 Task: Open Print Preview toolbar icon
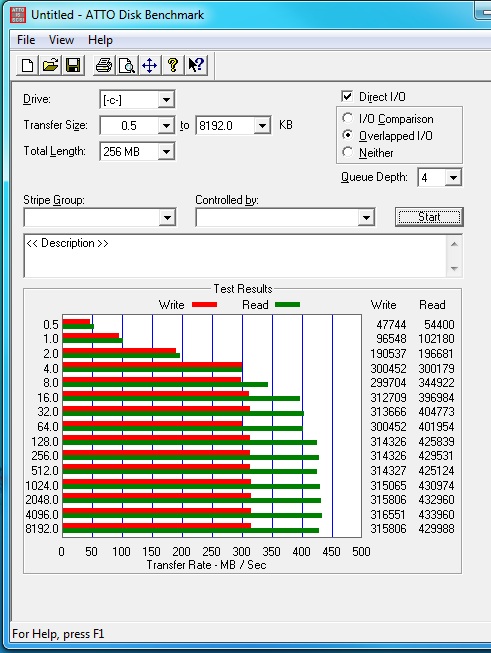coord(127,65)
